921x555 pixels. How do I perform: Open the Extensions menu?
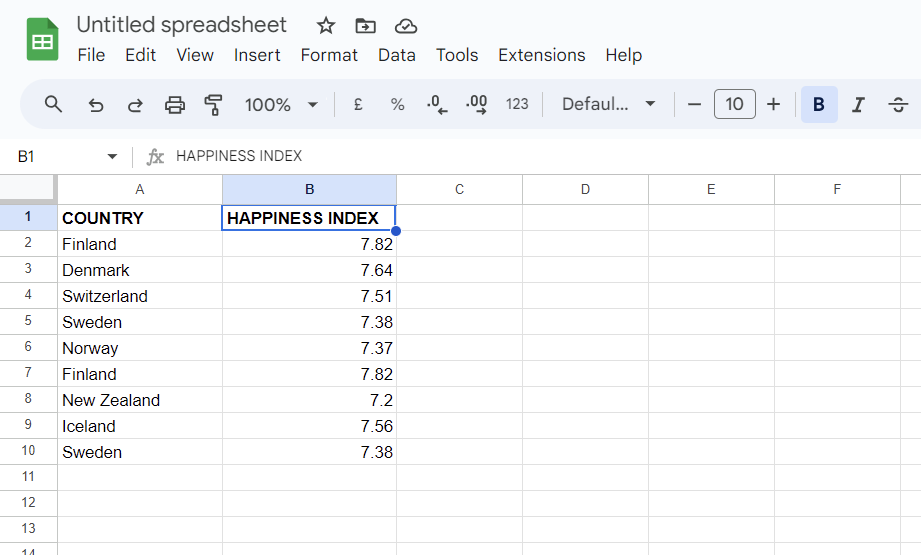tap(541, 55)
